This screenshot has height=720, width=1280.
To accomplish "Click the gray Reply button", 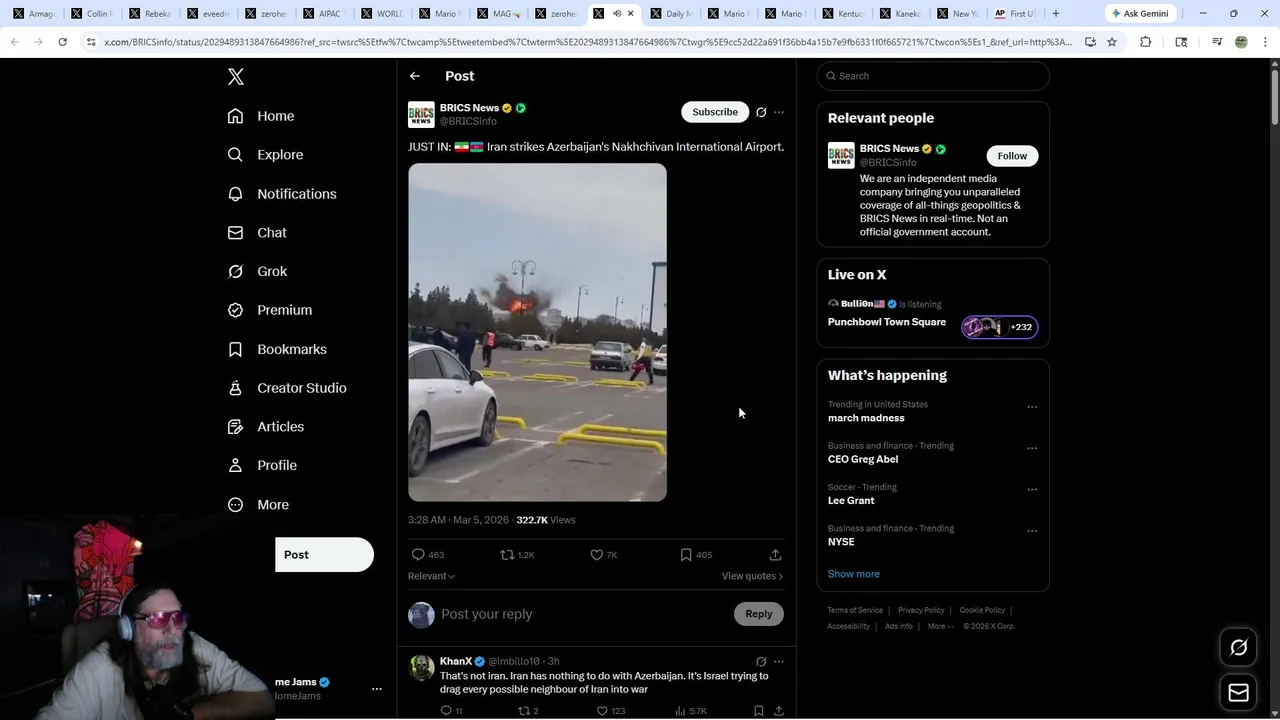I will tap(759, 614).
